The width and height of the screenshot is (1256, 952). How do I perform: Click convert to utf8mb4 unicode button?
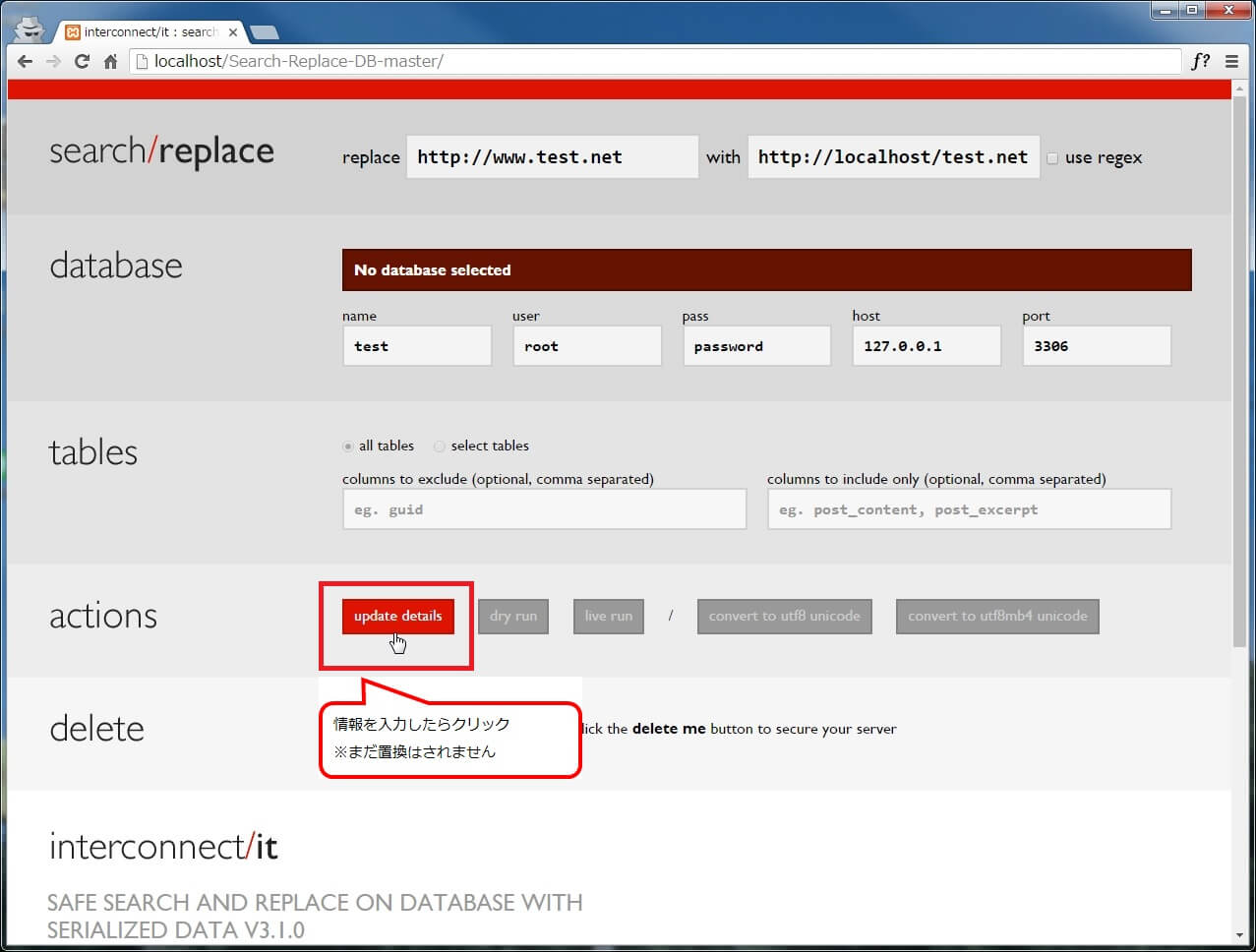pyautogui.click(x=997, y=617)
